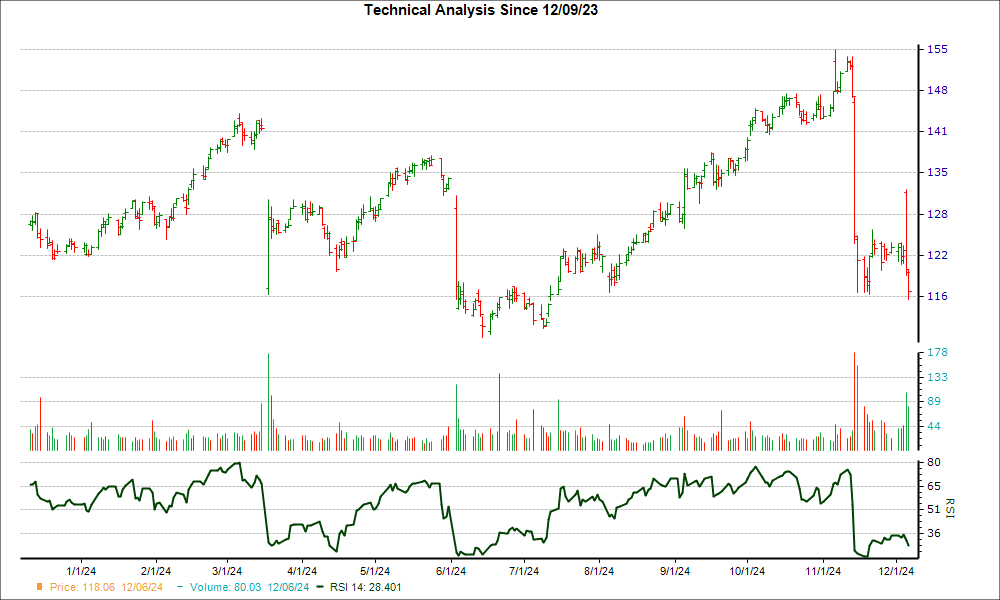Click the 3/1/24 date label
Screen dimensions: 1000x600
pyautogui.click(x=227, y=571)
